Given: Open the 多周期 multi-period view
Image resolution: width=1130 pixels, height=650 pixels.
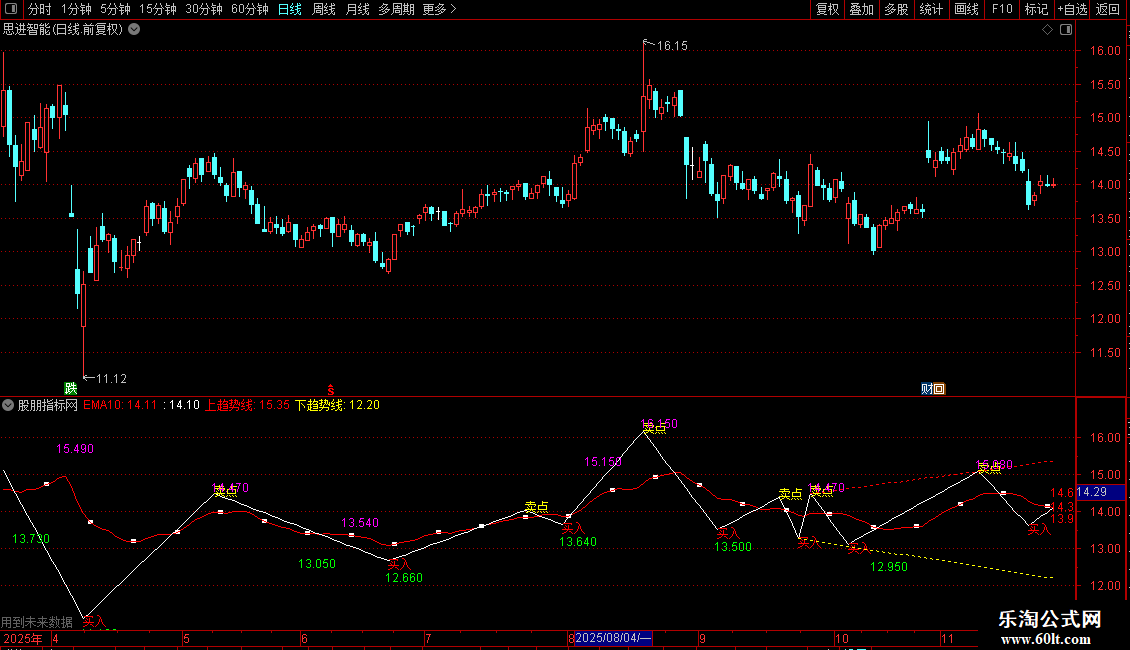Looking at the screenshot, I should [x=396, y=9].
